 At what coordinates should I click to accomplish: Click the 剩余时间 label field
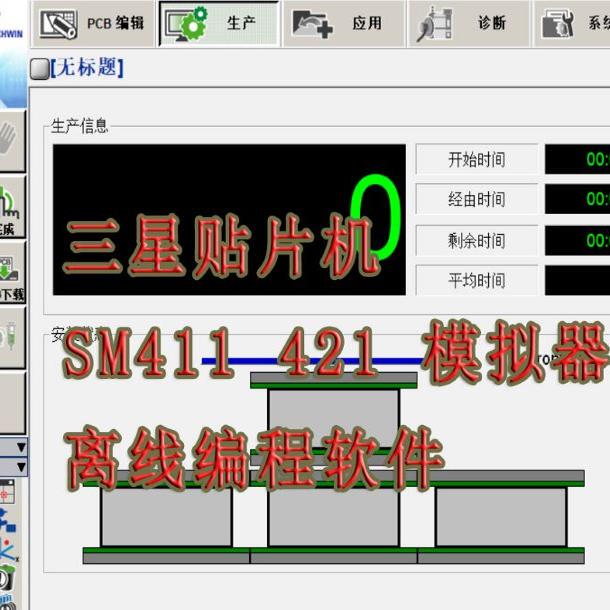click(477, 240)
